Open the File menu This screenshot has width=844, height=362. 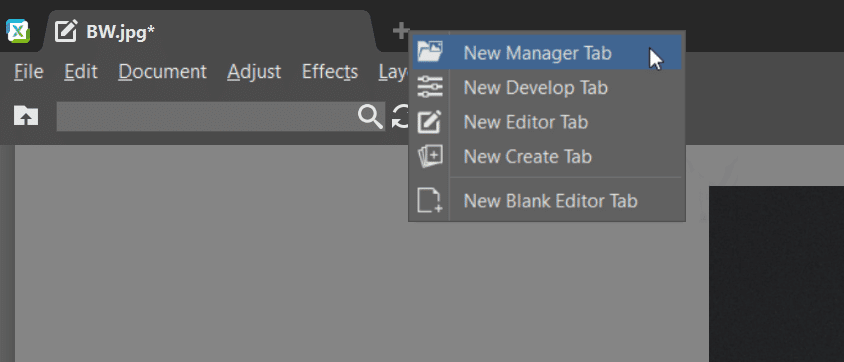pos(29,72)
